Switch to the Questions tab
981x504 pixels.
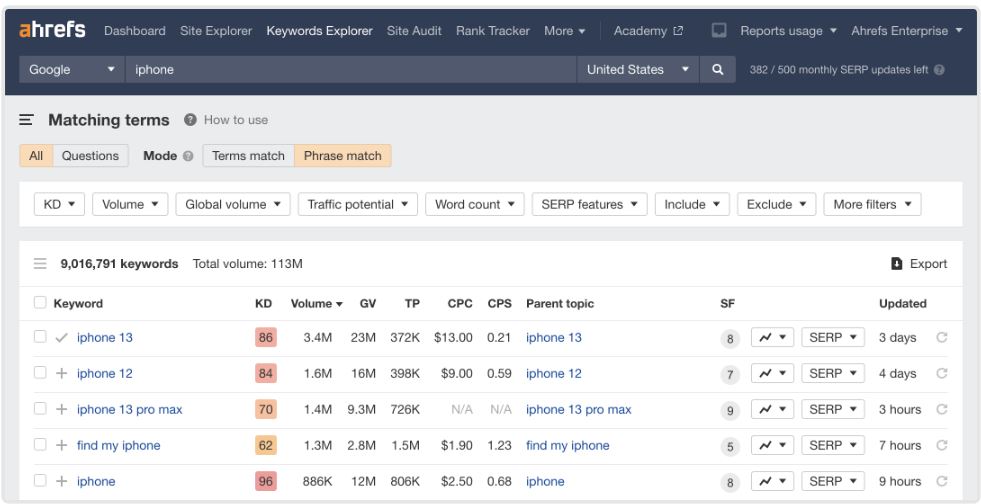point(90,156)
